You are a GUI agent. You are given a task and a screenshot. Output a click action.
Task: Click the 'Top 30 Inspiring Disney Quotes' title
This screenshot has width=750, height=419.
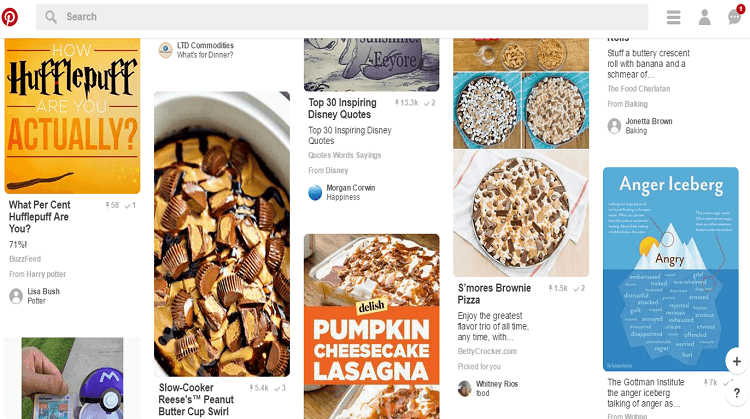click(342, 108)
